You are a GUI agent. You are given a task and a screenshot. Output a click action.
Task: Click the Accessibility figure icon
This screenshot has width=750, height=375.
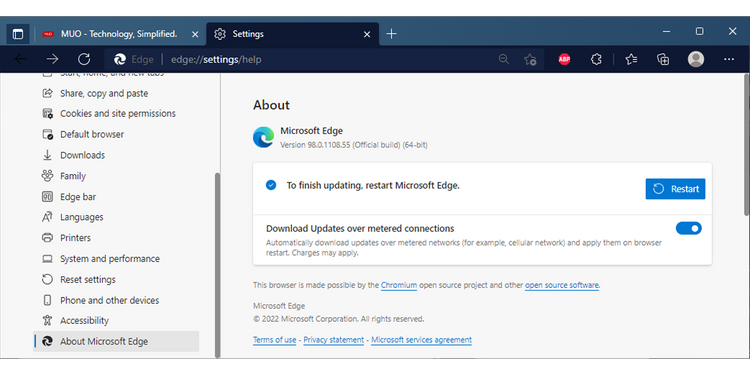tap(47, 320)
